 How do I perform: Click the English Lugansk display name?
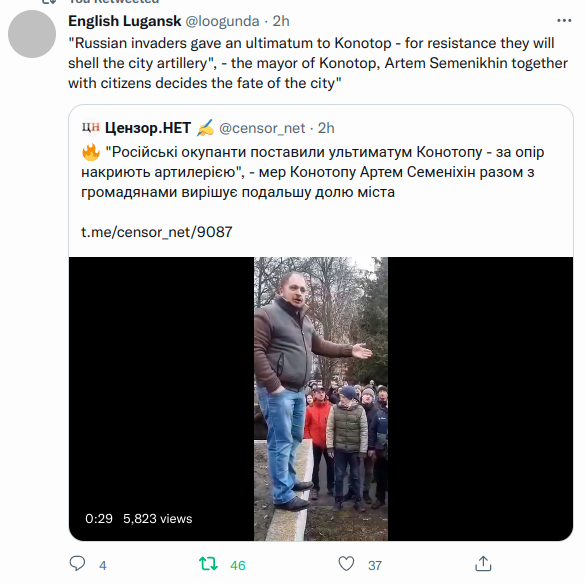coord(125,21)
